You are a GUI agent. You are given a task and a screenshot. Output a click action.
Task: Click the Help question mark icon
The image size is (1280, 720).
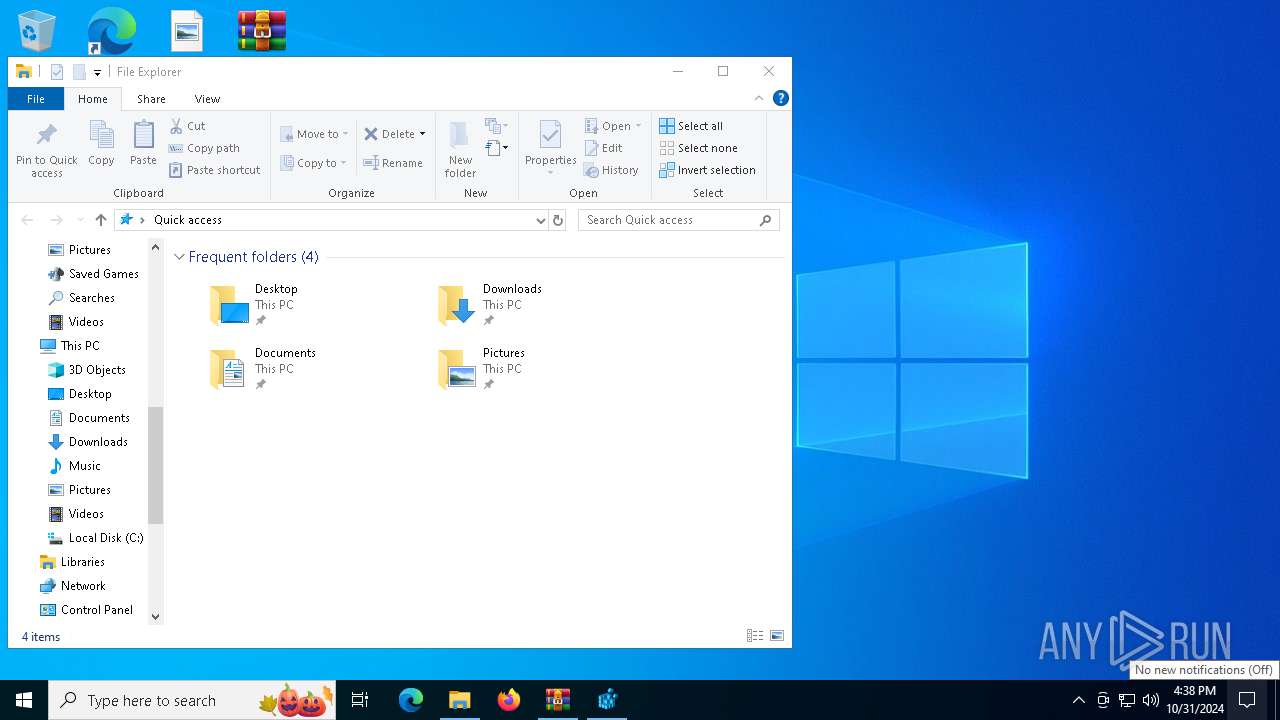(x=781, y=98)
